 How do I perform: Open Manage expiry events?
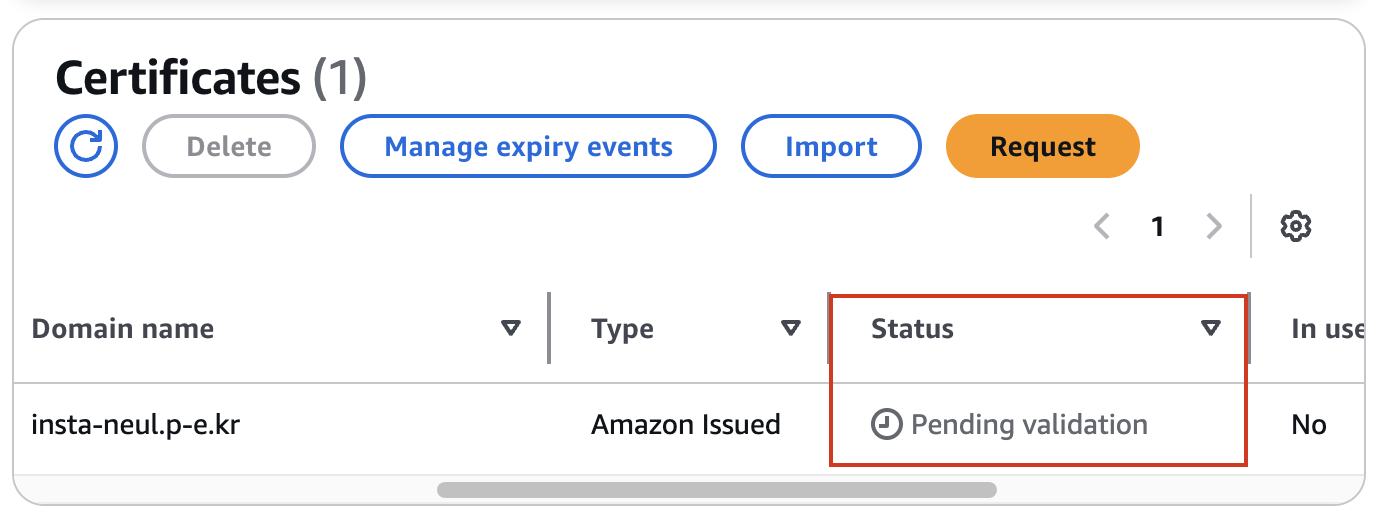pos(529,147)
